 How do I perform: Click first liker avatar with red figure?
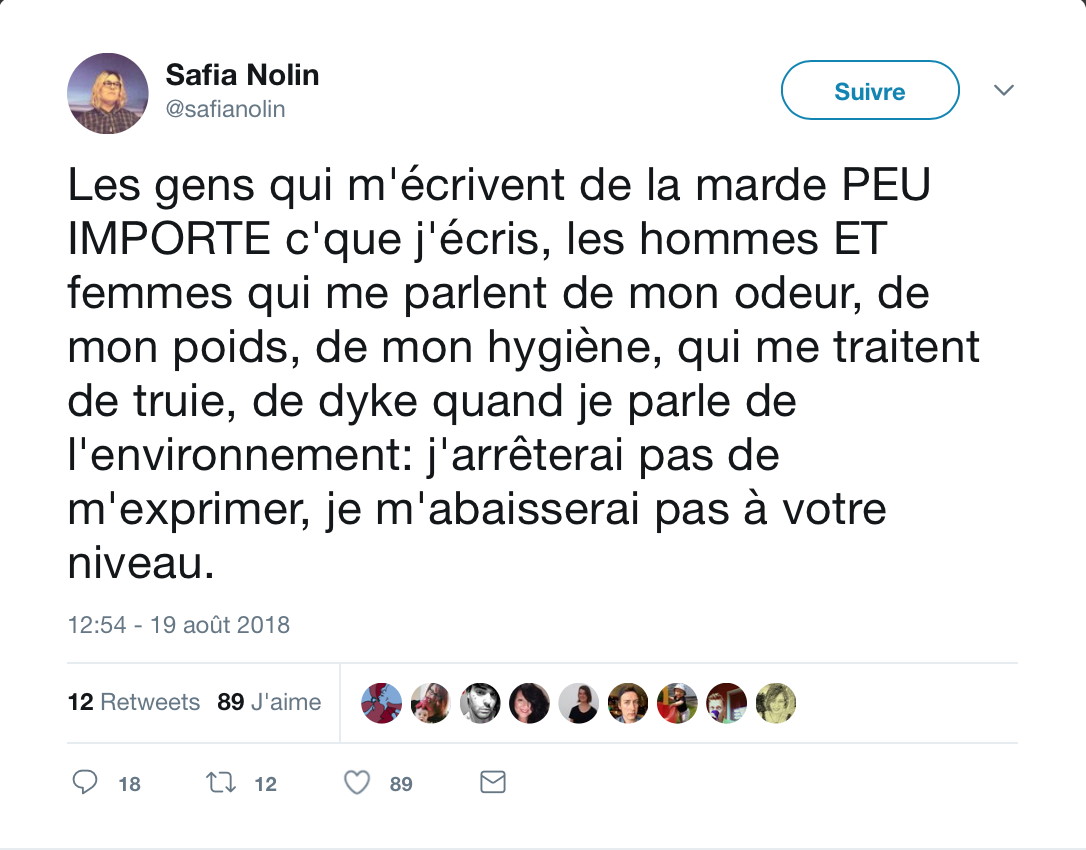click(382, 703)
